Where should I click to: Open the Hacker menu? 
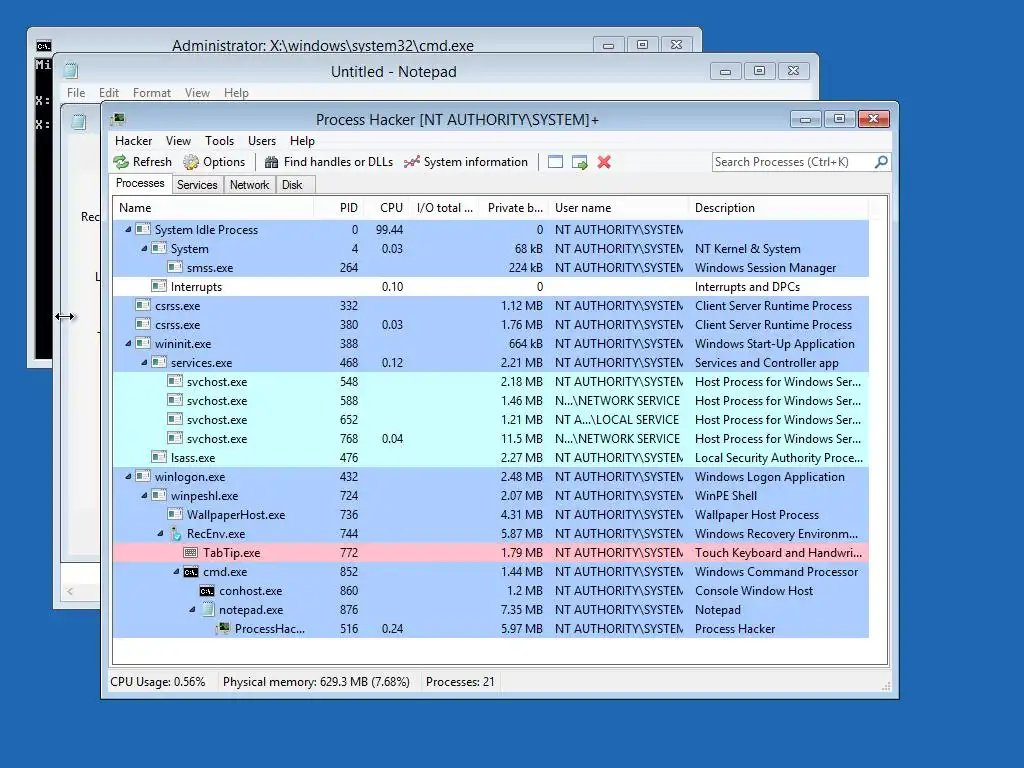(x=133, y=141)
